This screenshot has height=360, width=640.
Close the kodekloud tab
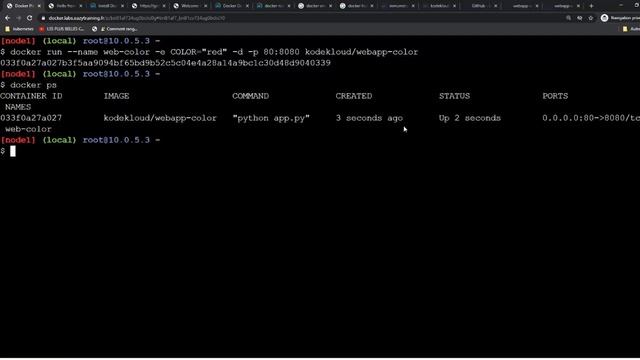pos(454,6)
